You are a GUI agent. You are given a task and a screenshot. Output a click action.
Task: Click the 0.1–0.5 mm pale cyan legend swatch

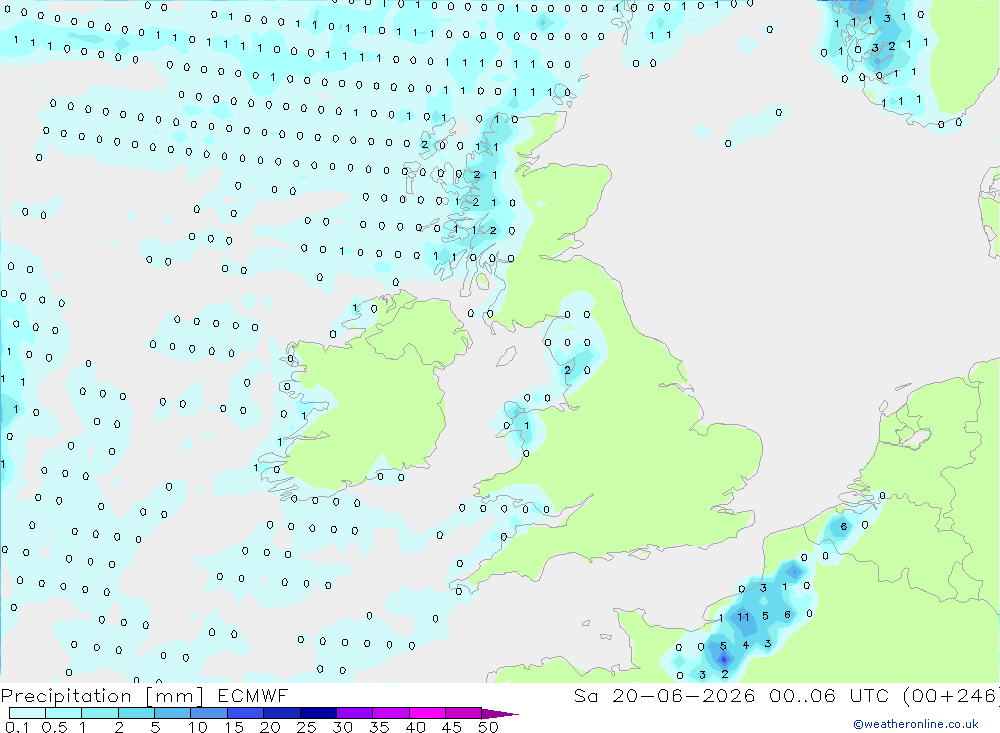tap(27, 713)
